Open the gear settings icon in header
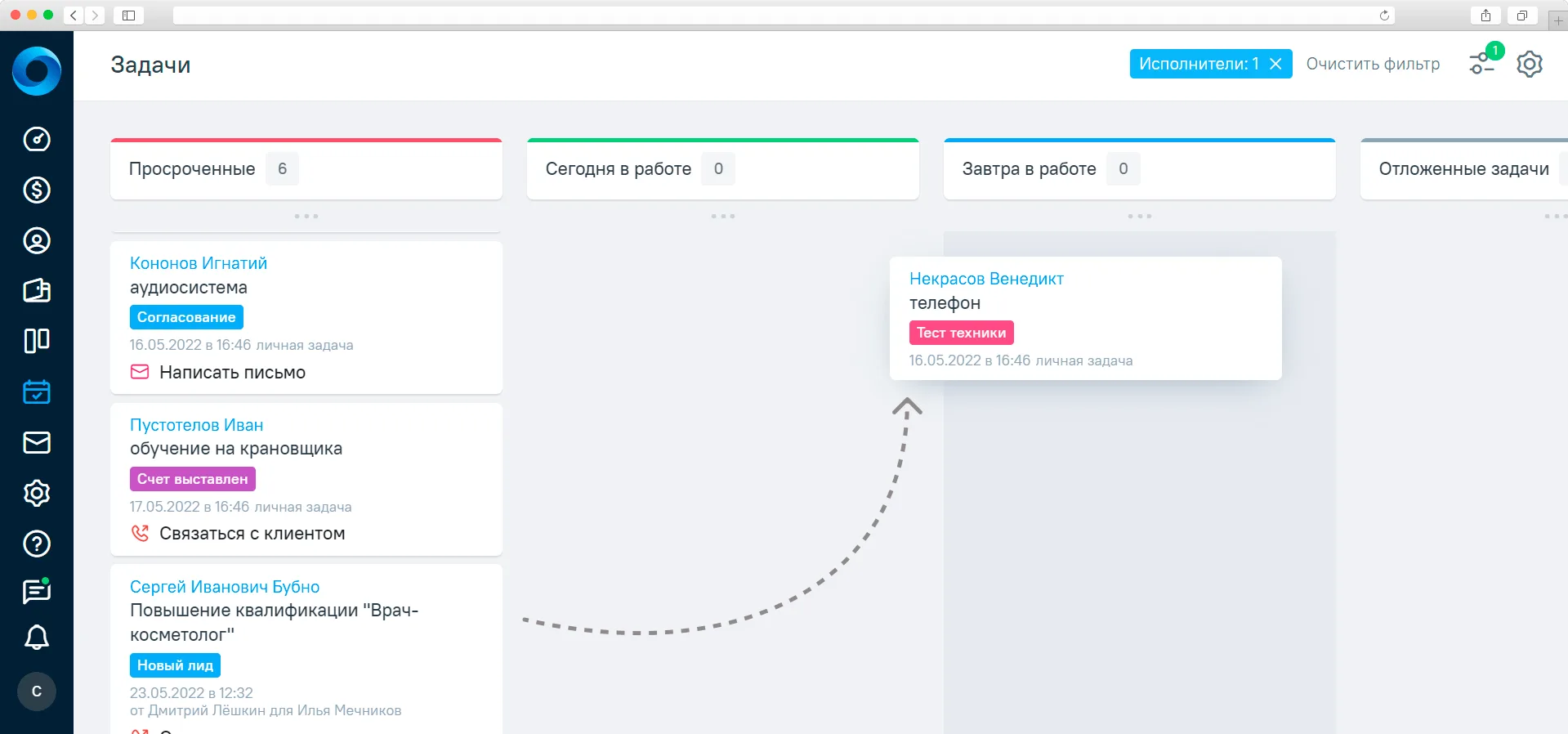The image size is (1568, 734). click(x=1530, y=64)
